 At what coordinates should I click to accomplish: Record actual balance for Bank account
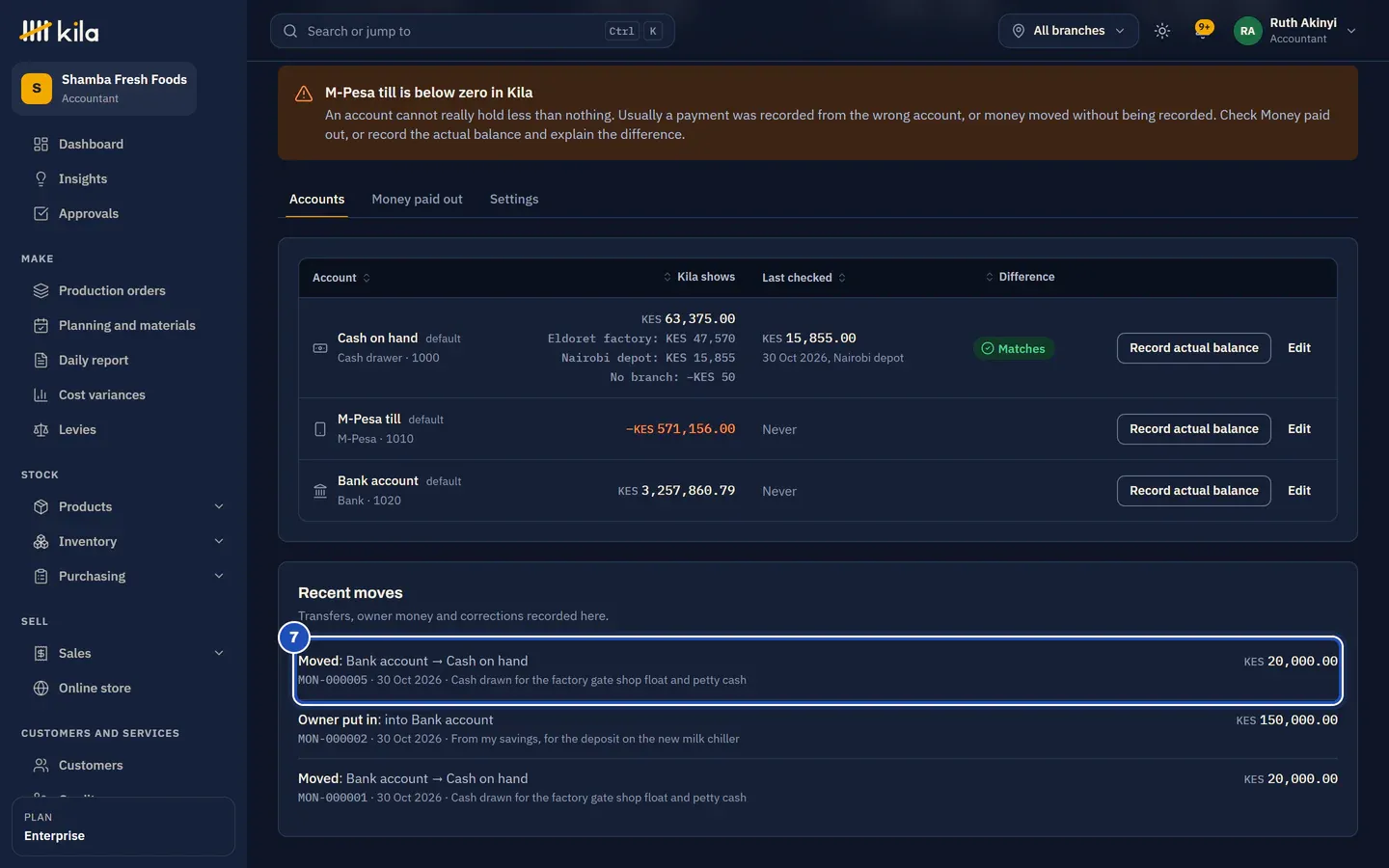[x=1194, y=491]
